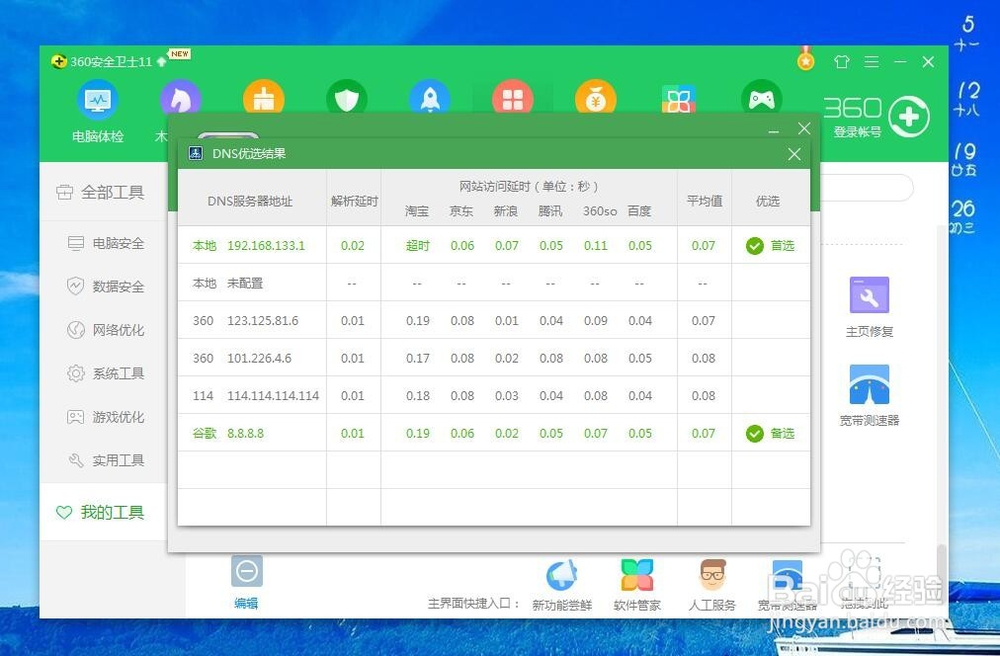Click the 解析延时 column header
This screenshot has height=656, width=1000.
[354, 201]
